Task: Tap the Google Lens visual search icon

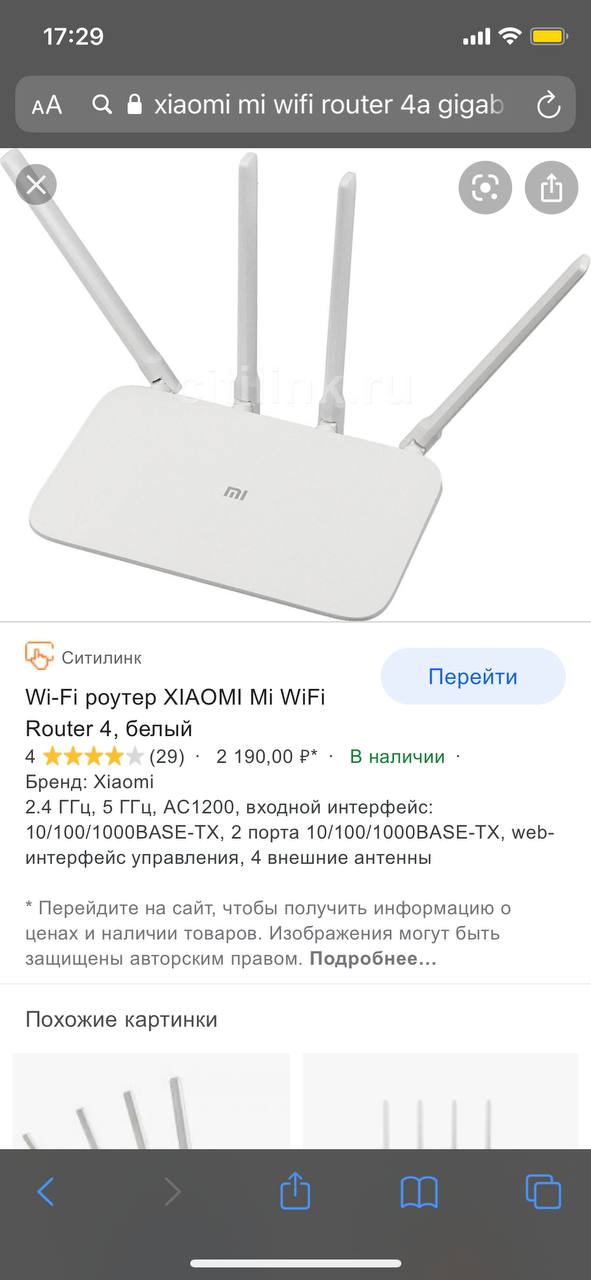Action: tap(485, 187)
